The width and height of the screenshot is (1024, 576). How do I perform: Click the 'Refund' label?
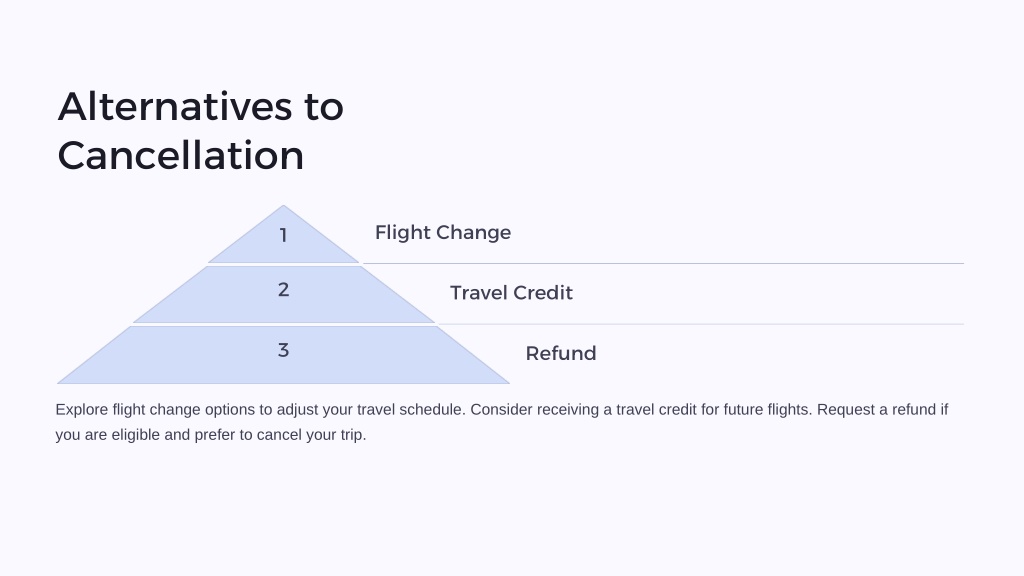[x=561, y=353]
